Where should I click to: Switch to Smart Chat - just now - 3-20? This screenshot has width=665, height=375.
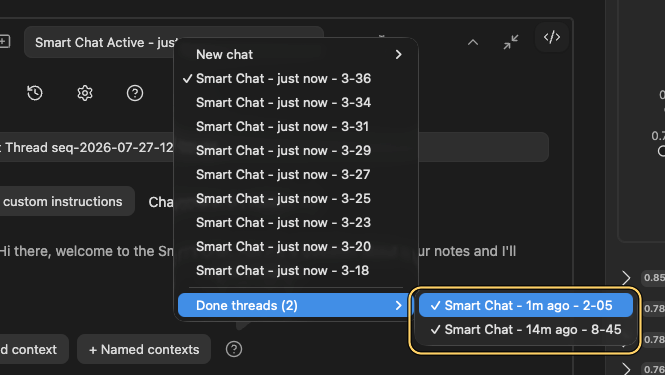(x=296, y=246)
